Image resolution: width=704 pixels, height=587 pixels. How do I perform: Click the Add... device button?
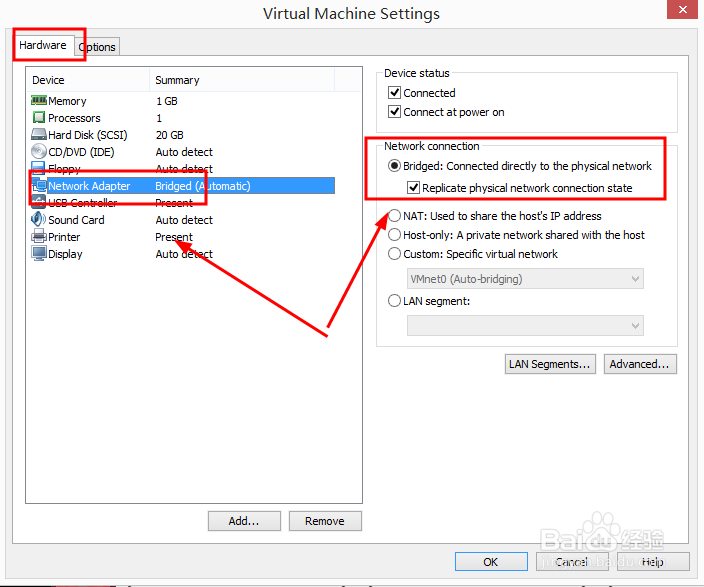point(244,521)
